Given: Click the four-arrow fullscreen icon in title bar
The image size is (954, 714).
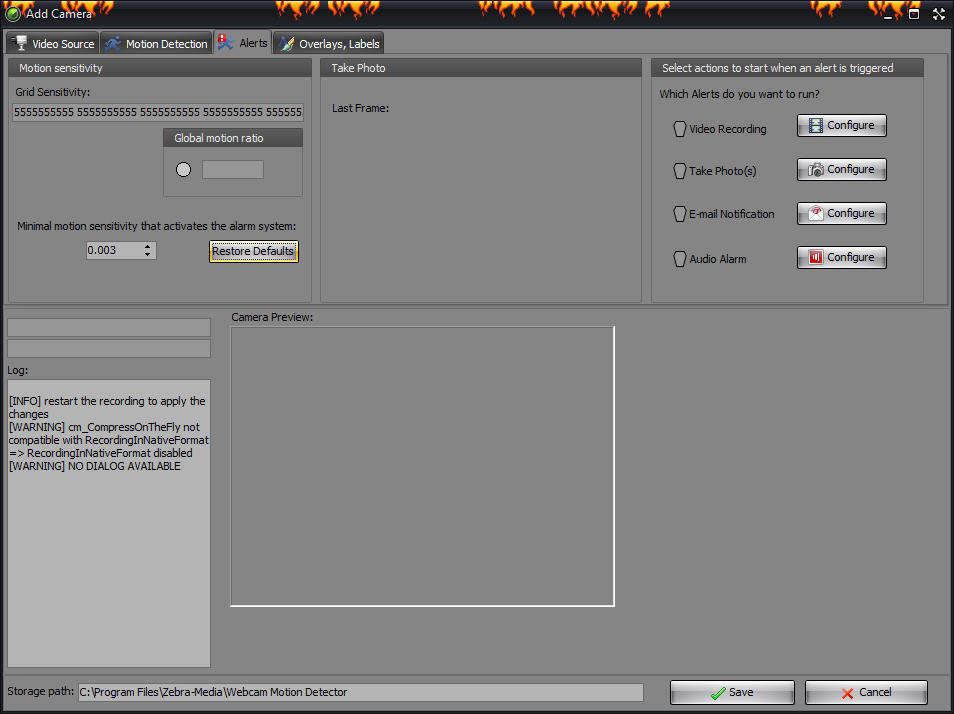Looking at the screenshot, I should [x=938, y=13].
